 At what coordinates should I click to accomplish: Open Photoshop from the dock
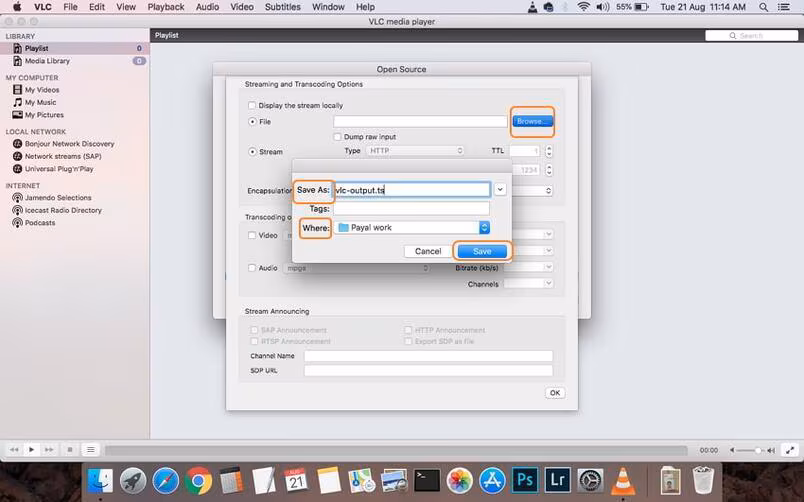(x=525, y=480)
